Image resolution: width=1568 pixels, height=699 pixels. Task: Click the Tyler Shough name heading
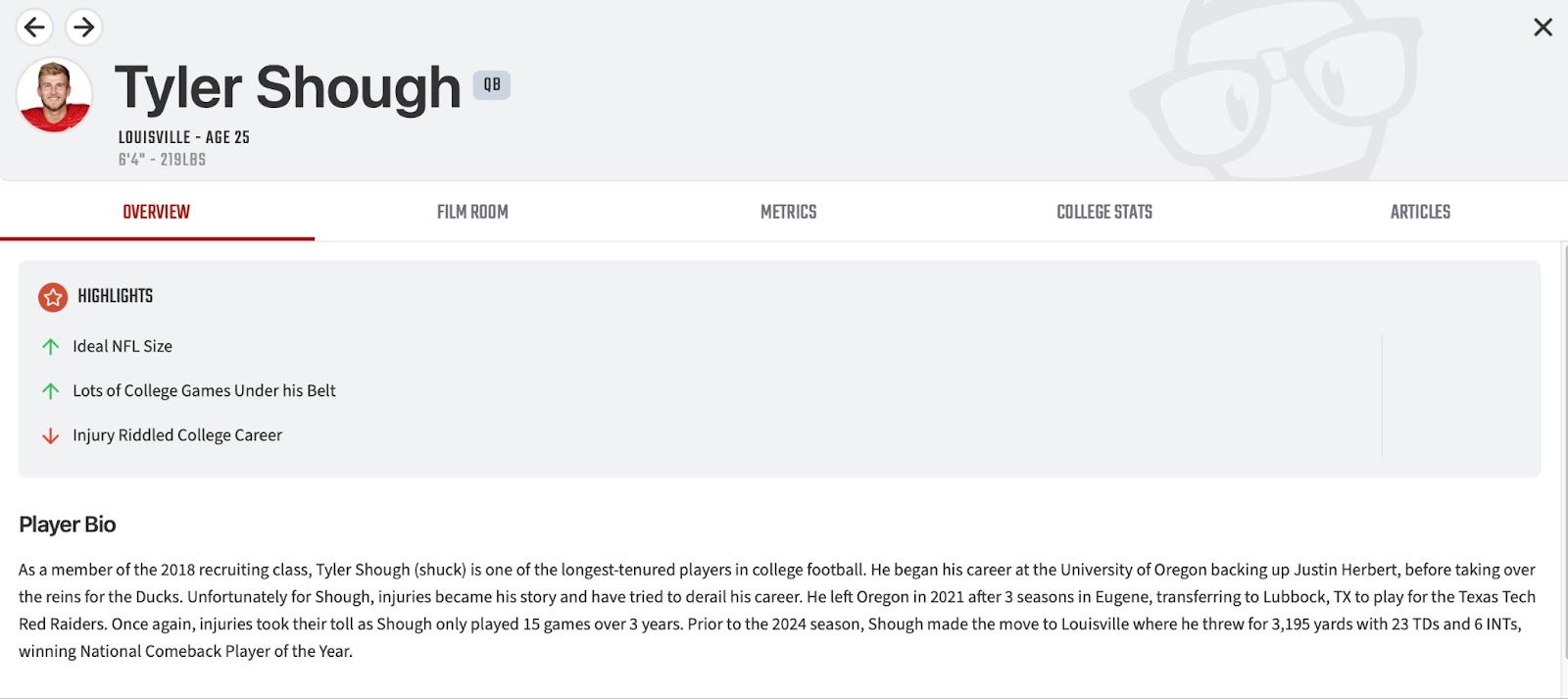[288, 88]
